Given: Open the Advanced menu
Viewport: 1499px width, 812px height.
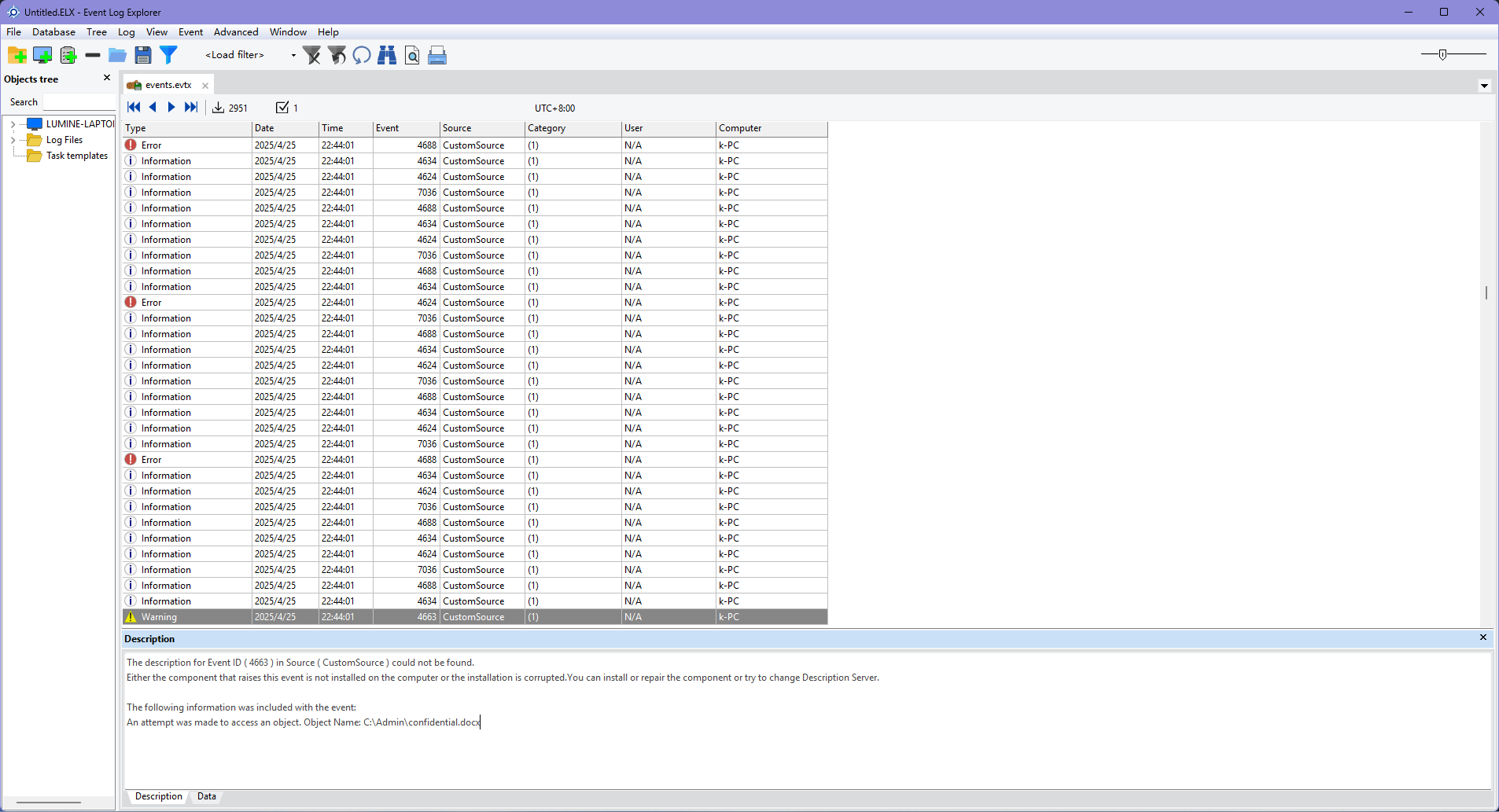Looking at the screenshot, I should click(x=236, y=32).
